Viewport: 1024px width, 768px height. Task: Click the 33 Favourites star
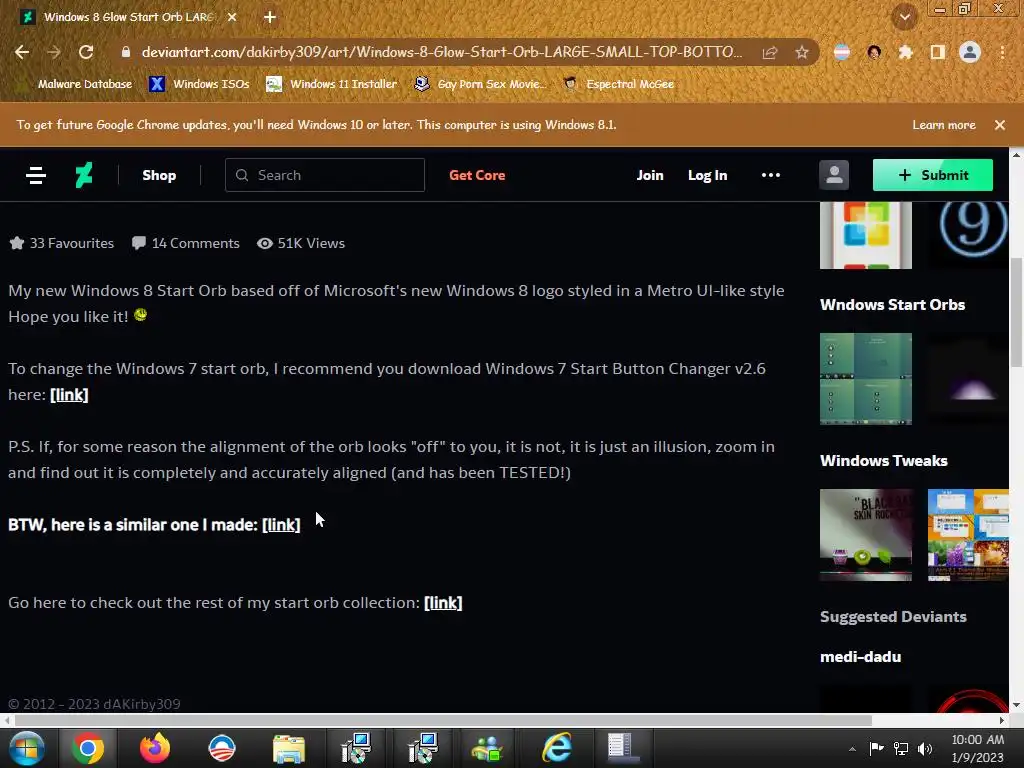[17, 243]
